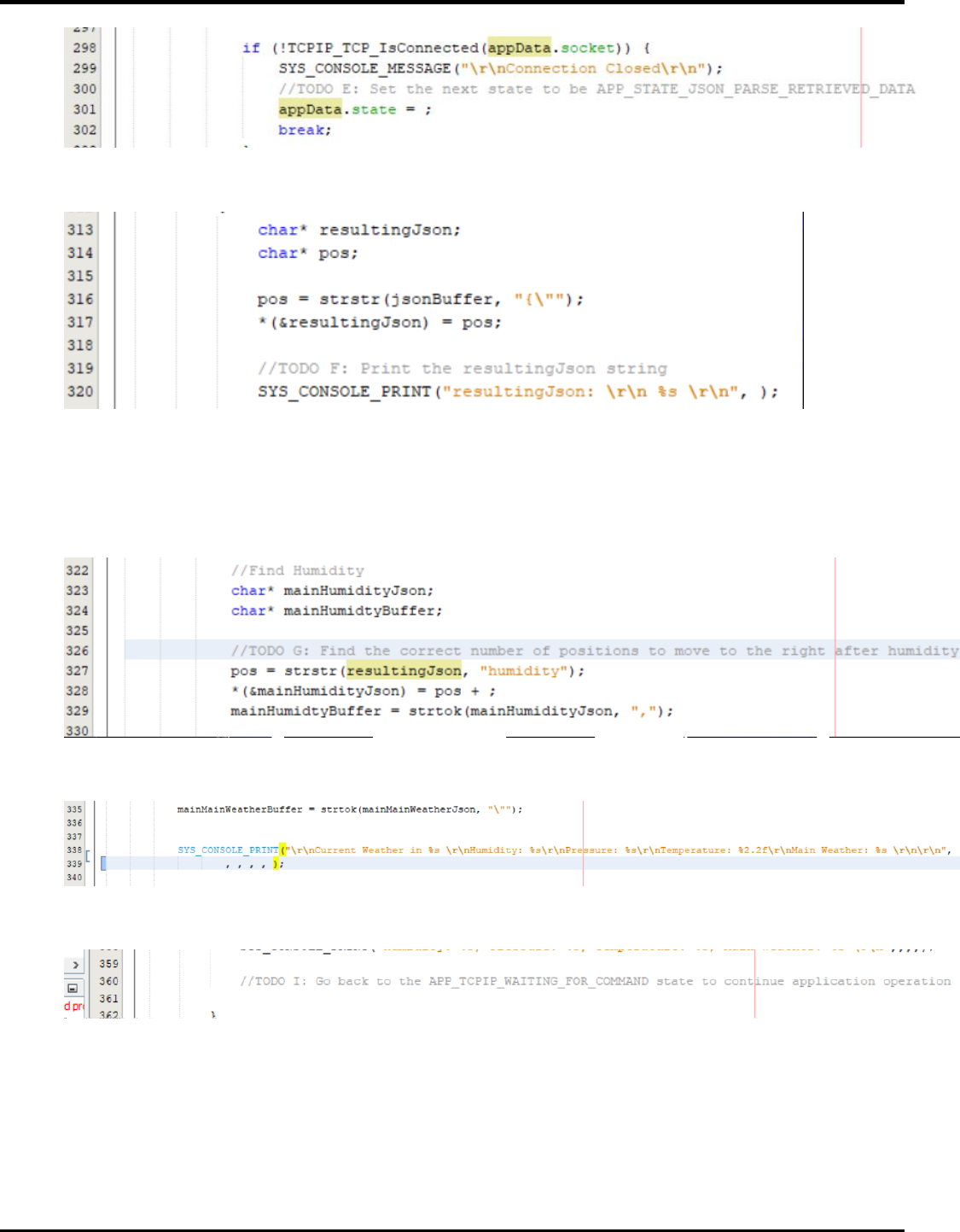The height and width of the screenshot is (1232, 960).
Task: Click the mainHumidtyBuffer declaration
Action: 336,610
